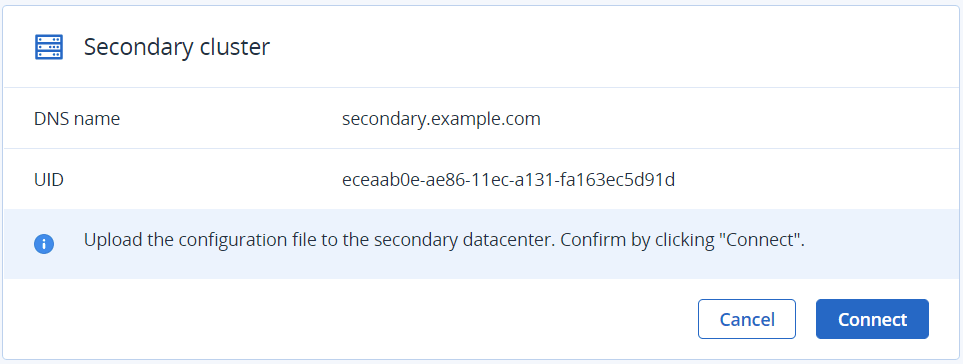
Task: Select the secondary.example.com DNS value
Action: point(441,118)
